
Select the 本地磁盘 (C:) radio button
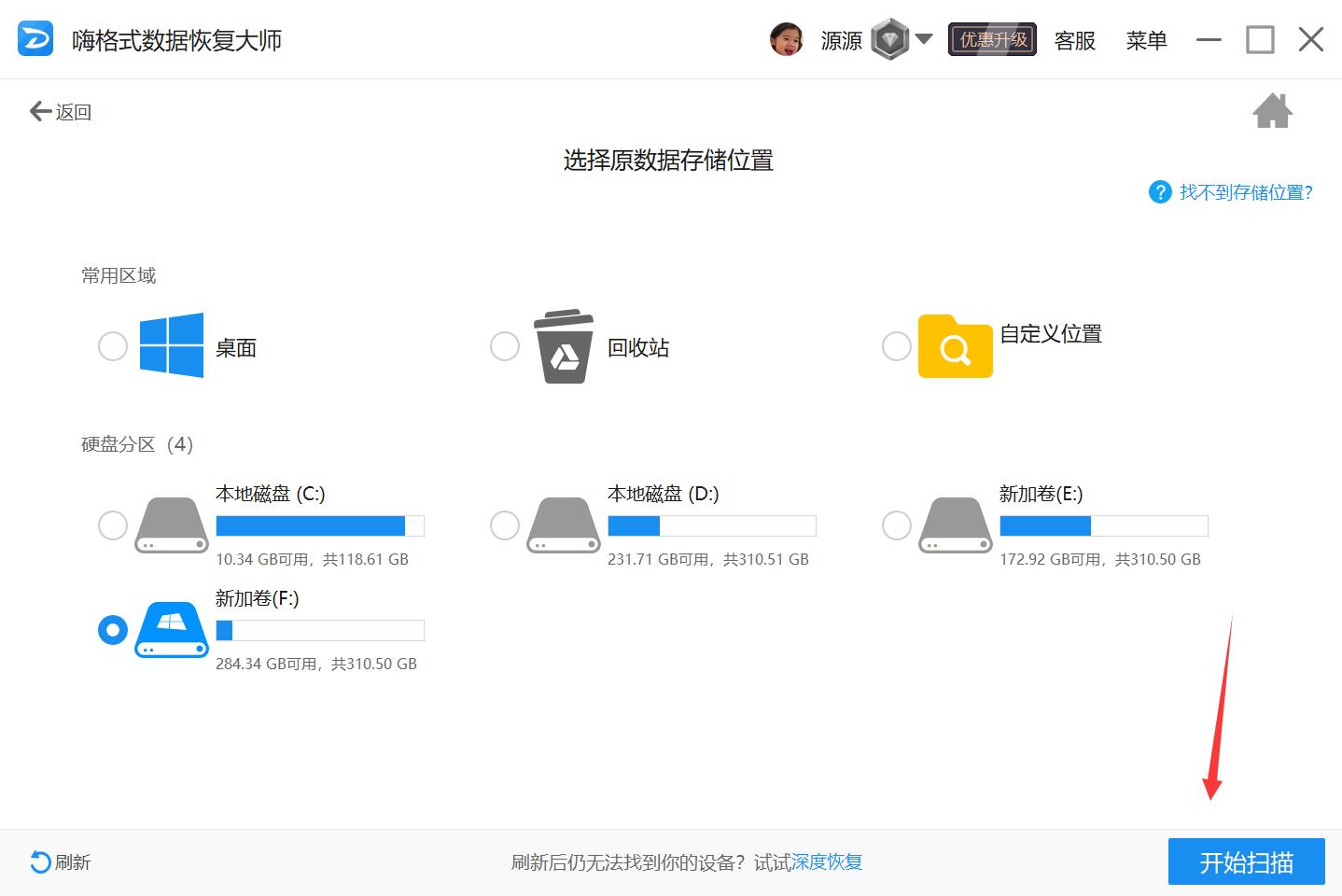pos(112,525)
